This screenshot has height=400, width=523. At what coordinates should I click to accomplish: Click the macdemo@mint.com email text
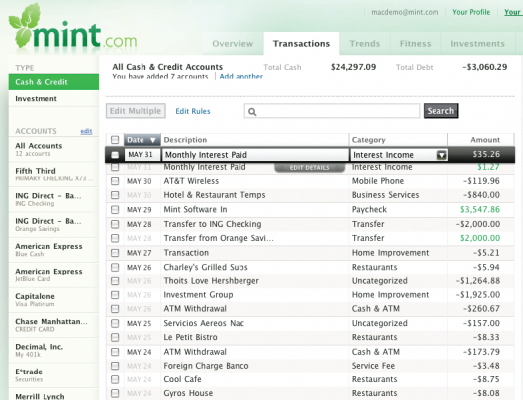pyautogui.click(x=405, y=12)
